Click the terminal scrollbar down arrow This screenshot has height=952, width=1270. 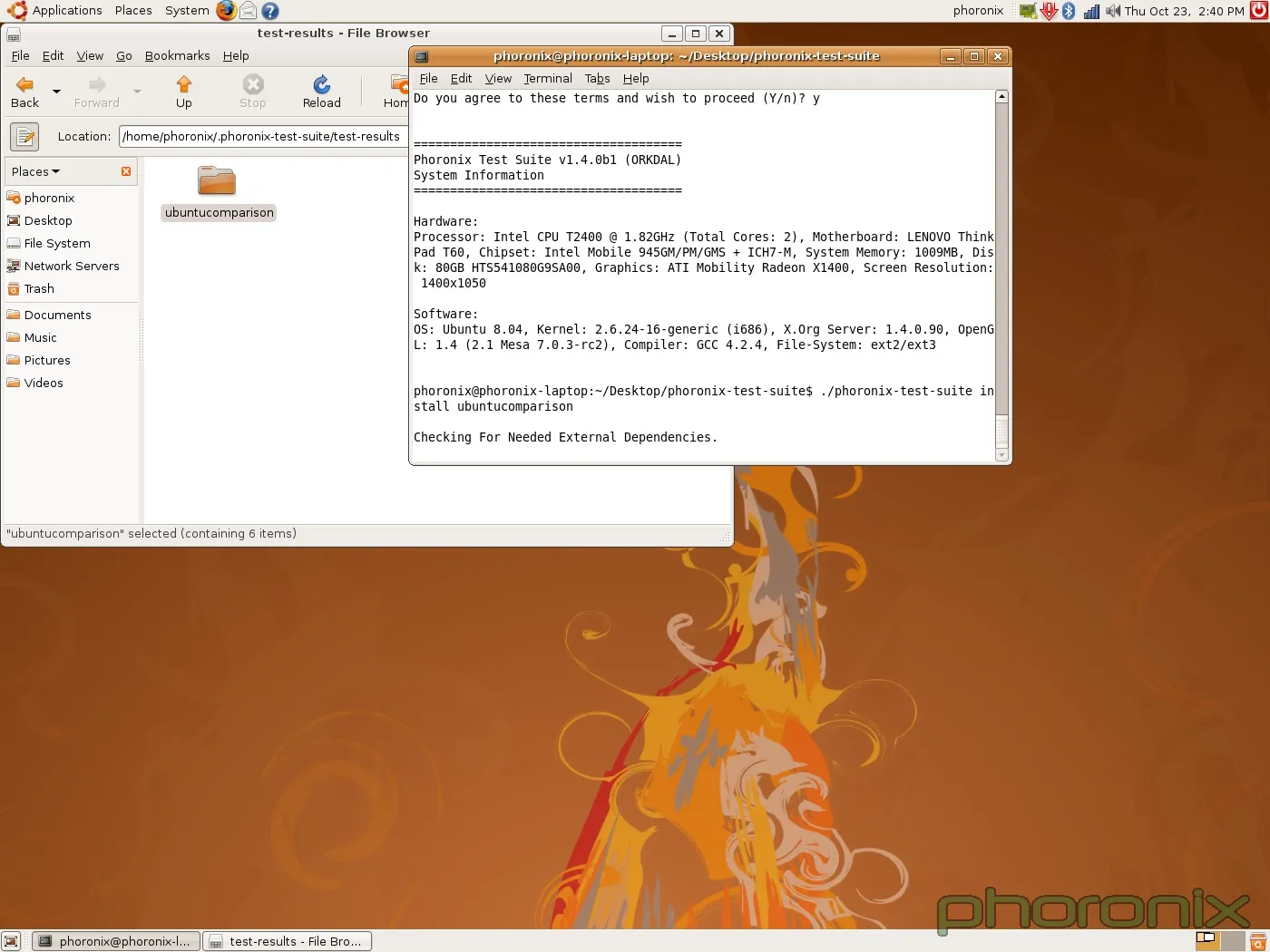(1001, 454)
